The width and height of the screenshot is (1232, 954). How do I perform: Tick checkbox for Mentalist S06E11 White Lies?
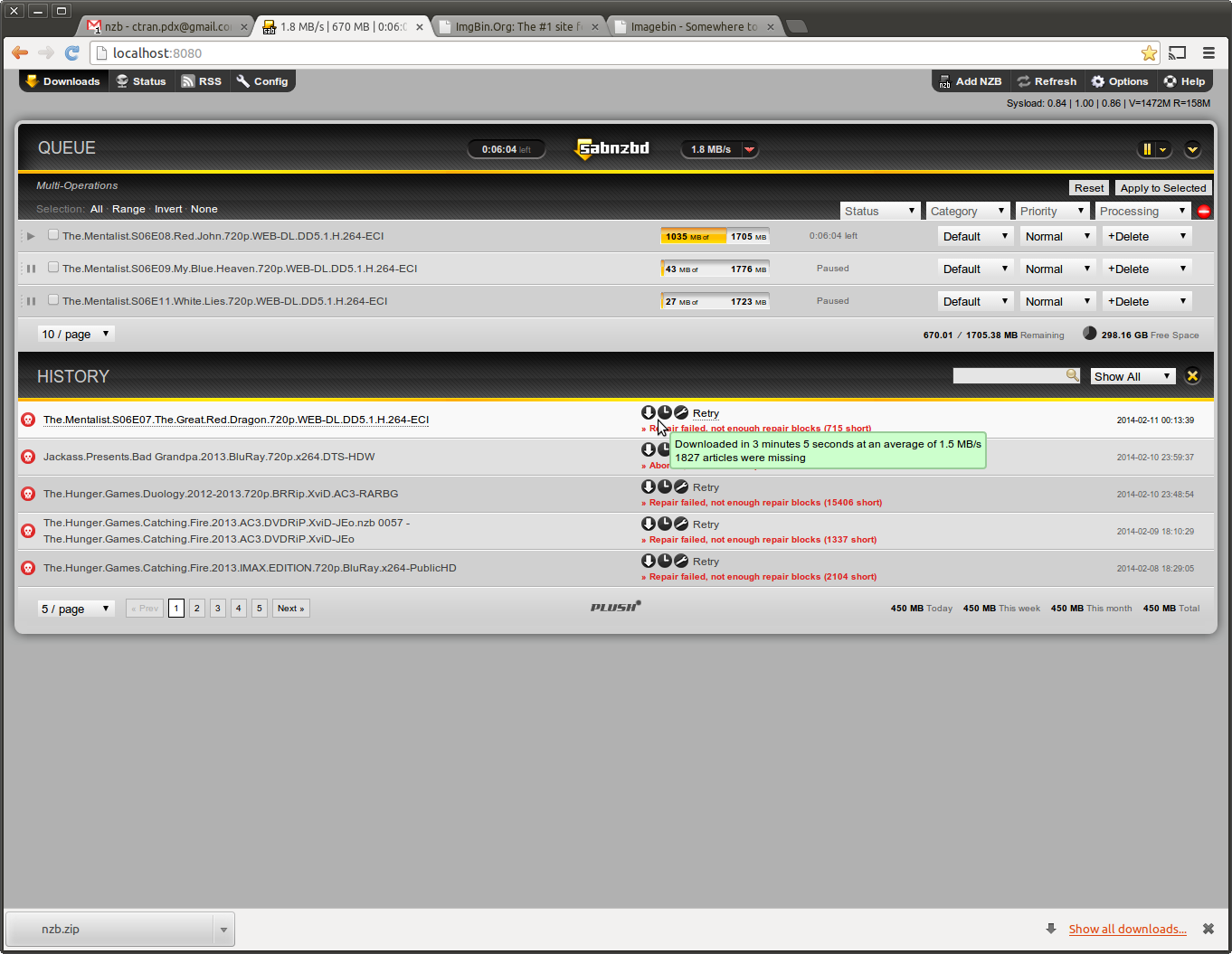coord(53,300)
